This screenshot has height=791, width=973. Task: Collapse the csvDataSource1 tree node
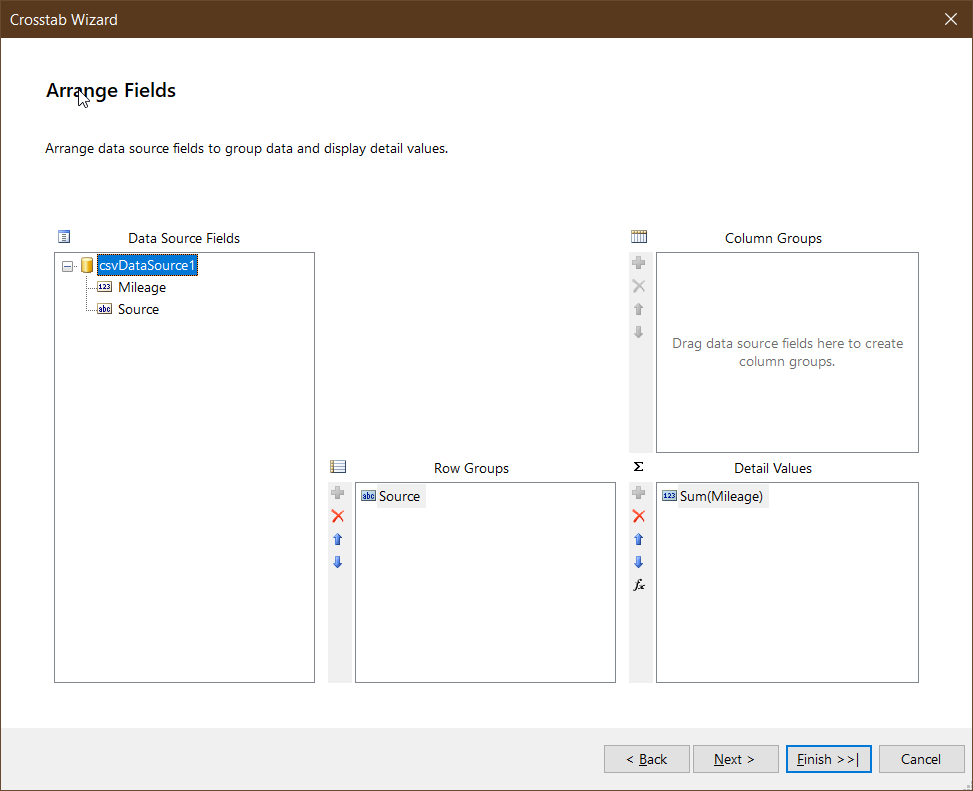pos(68,266)
